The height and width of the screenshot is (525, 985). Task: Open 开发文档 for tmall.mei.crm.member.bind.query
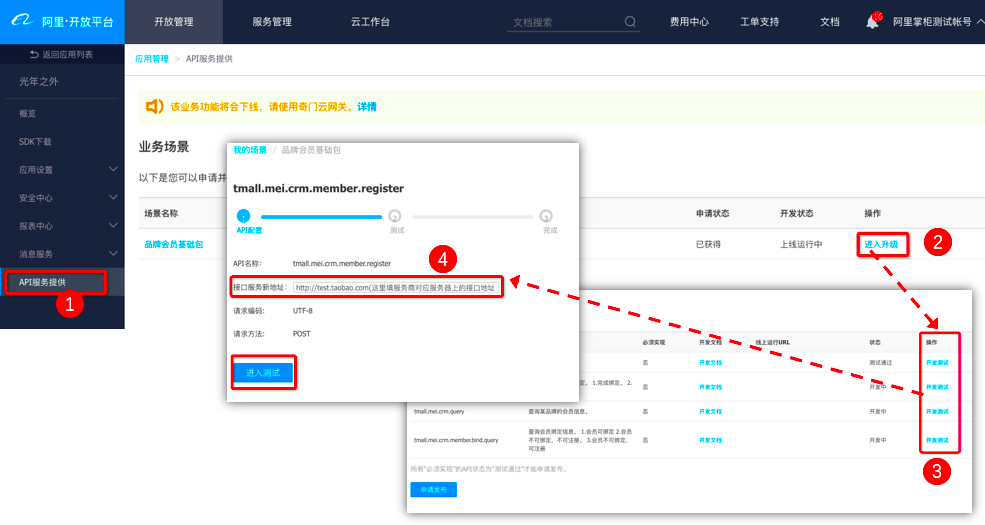(710, 440)
